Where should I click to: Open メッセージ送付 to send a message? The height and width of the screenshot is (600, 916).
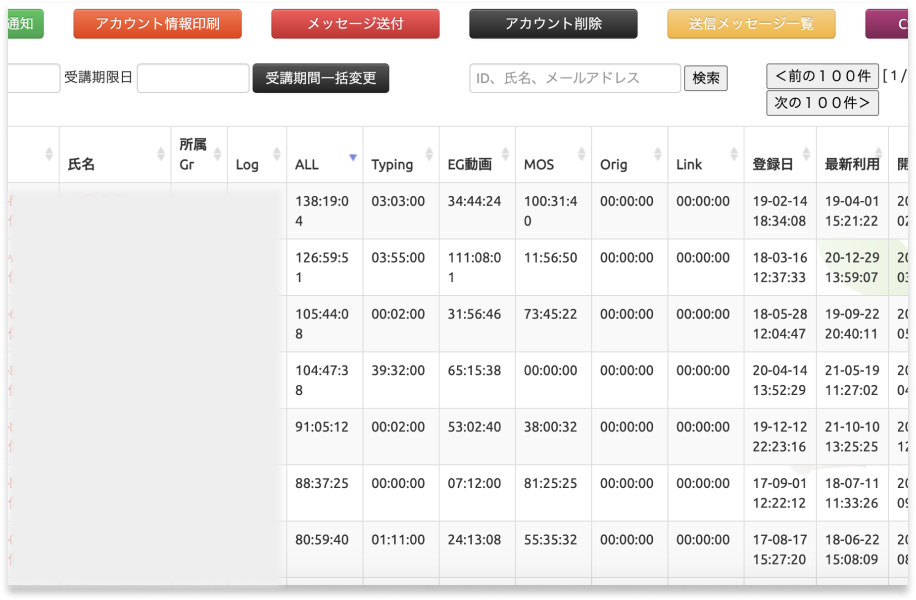pyautogui.click(x=355, y=24)
